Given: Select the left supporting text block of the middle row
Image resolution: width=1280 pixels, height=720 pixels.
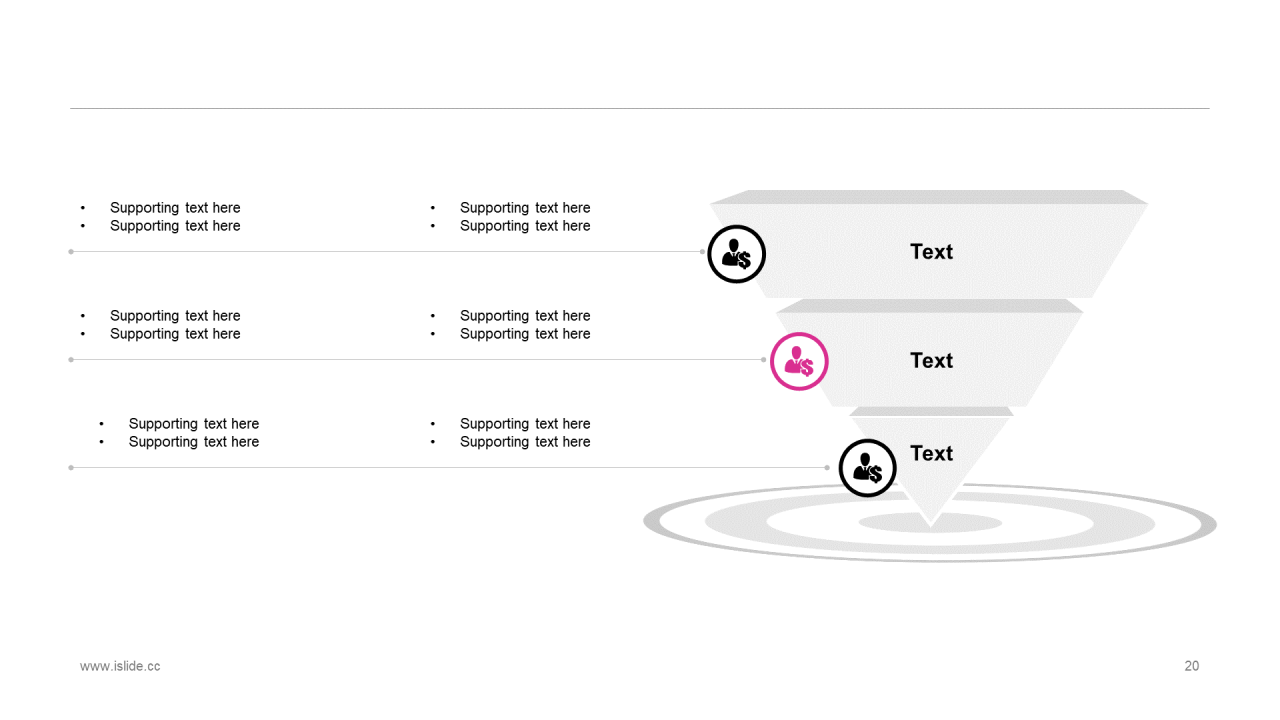Looking at the screenshot, I should [175, 325].
